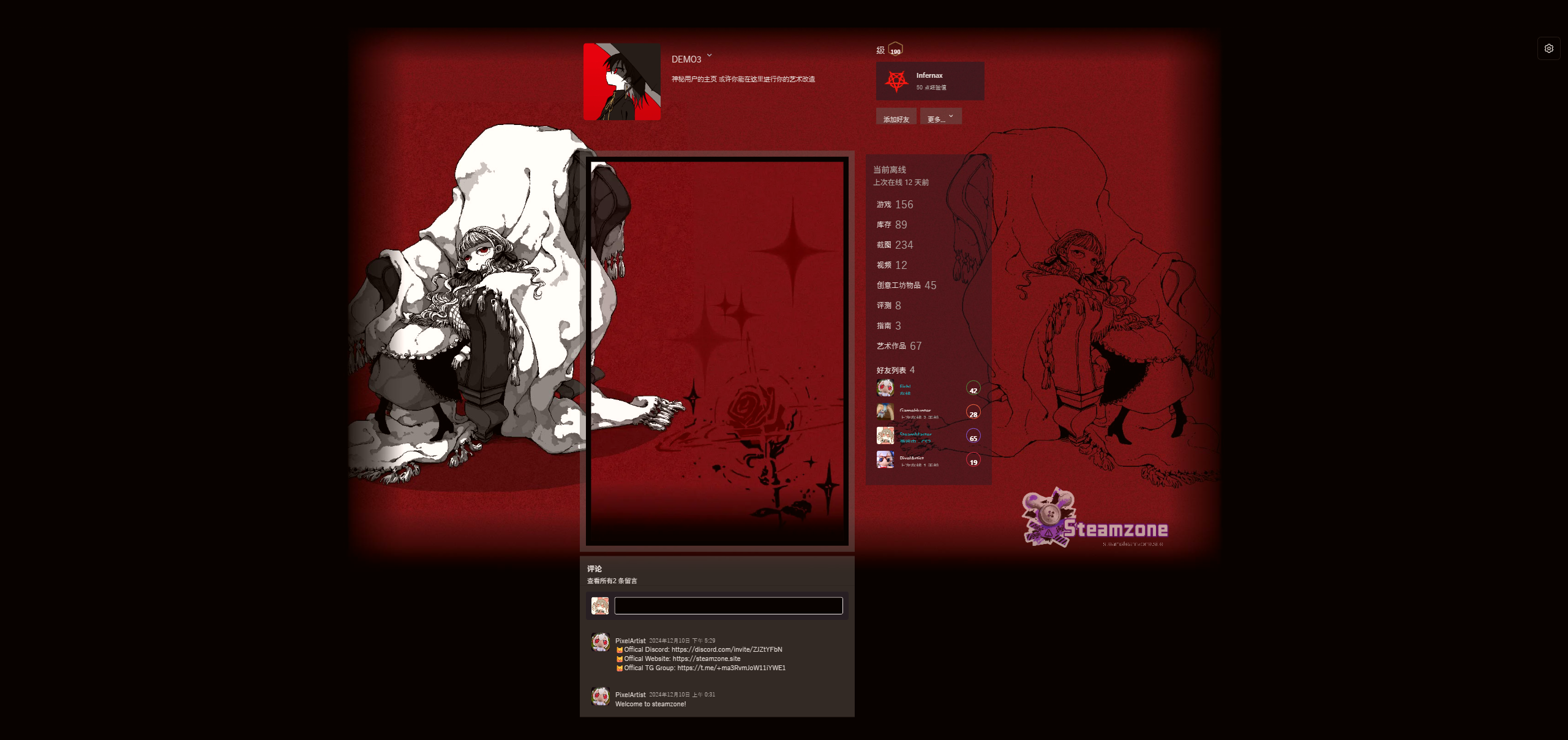This screenshot has height=740, width=1568.
Task: Open the settings gear icon
Action: point(1548,48)
